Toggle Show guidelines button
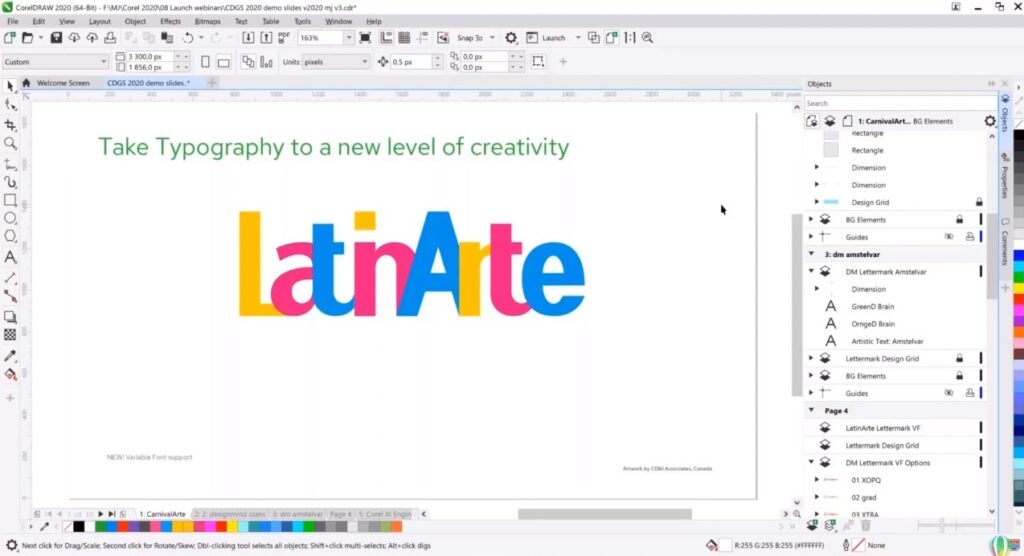Viewport: 1024px width, 556px height. (x=423, y=38)
